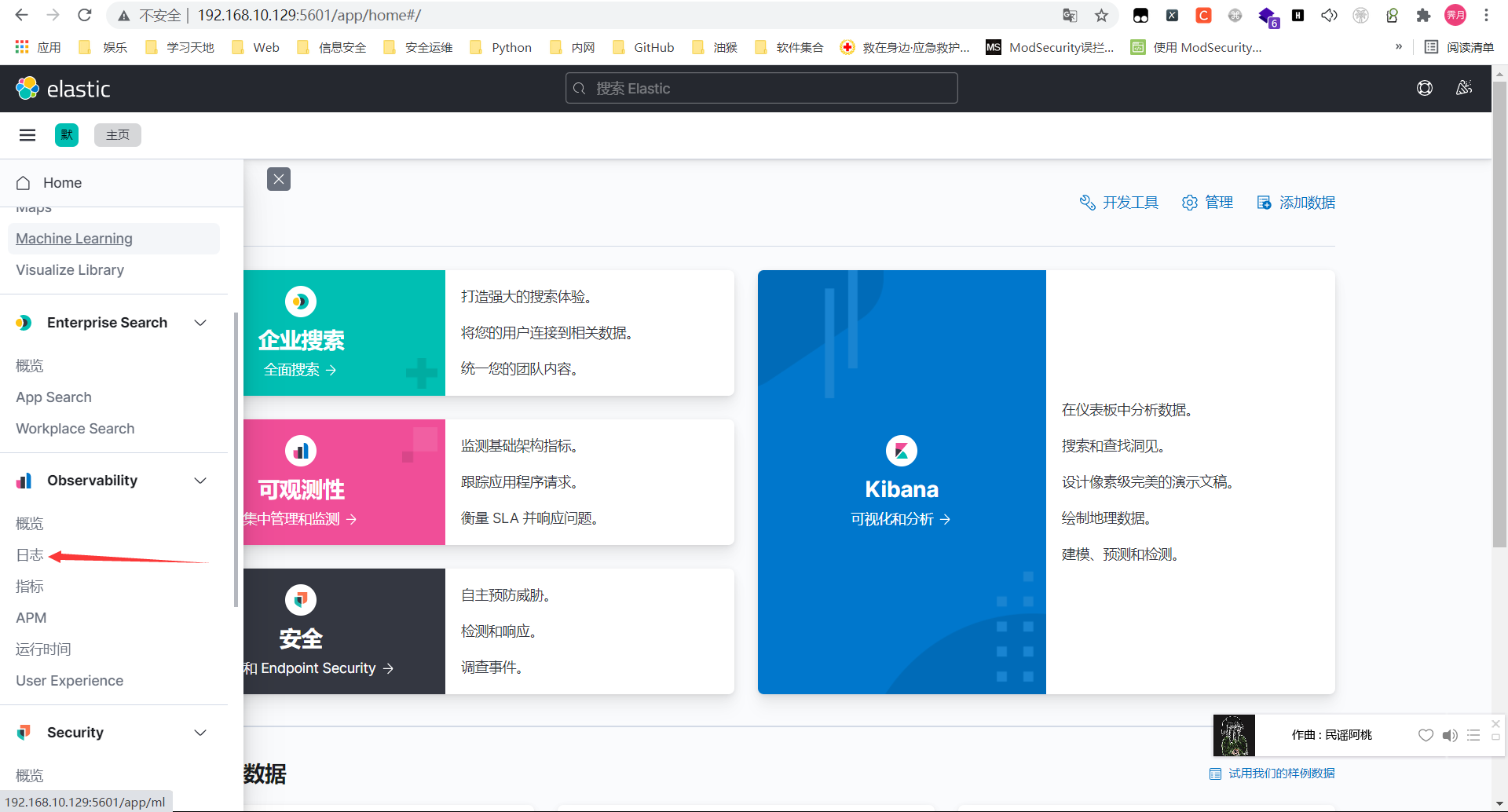Mute the music player volume icon
Image resolution: width=1508 pixels, height=812 pixels.
click(x=1449, y=735)
